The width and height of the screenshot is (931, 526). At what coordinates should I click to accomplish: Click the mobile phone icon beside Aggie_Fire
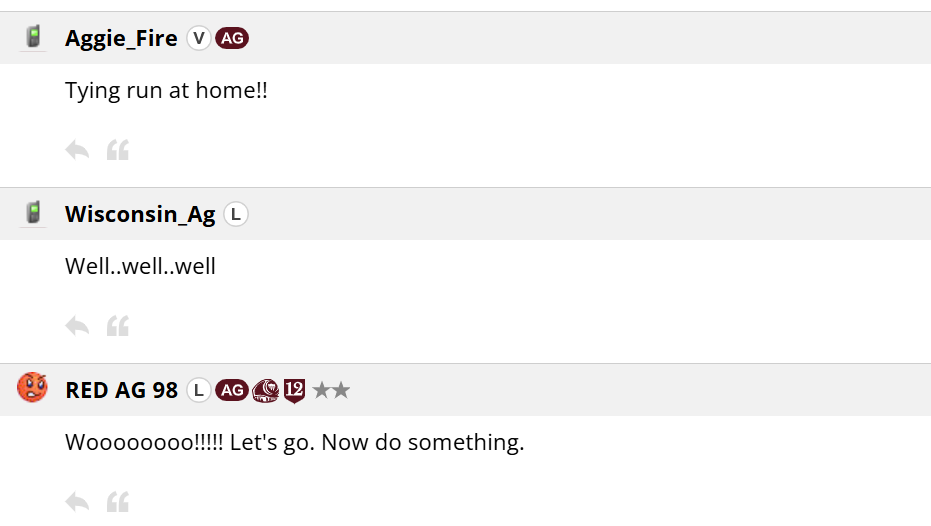pos(33,37)
